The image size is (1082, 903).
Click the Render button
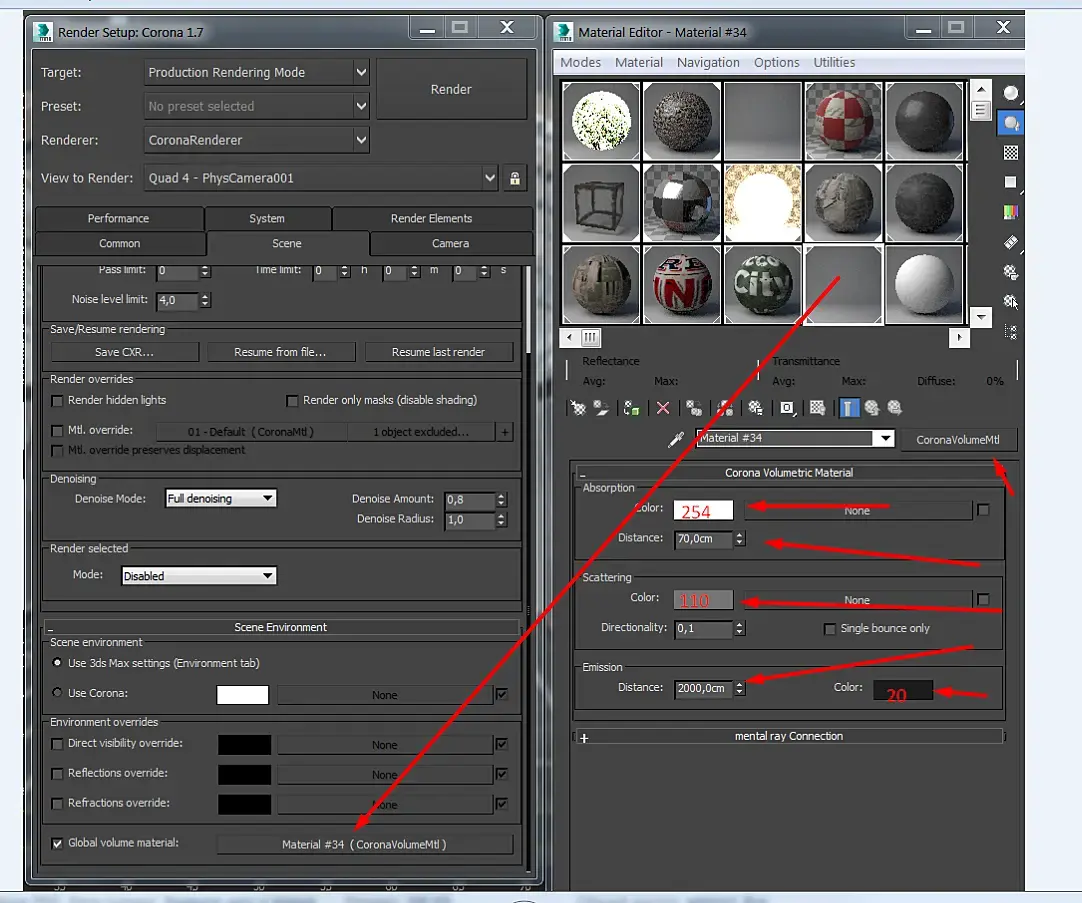tap(451, 89)
